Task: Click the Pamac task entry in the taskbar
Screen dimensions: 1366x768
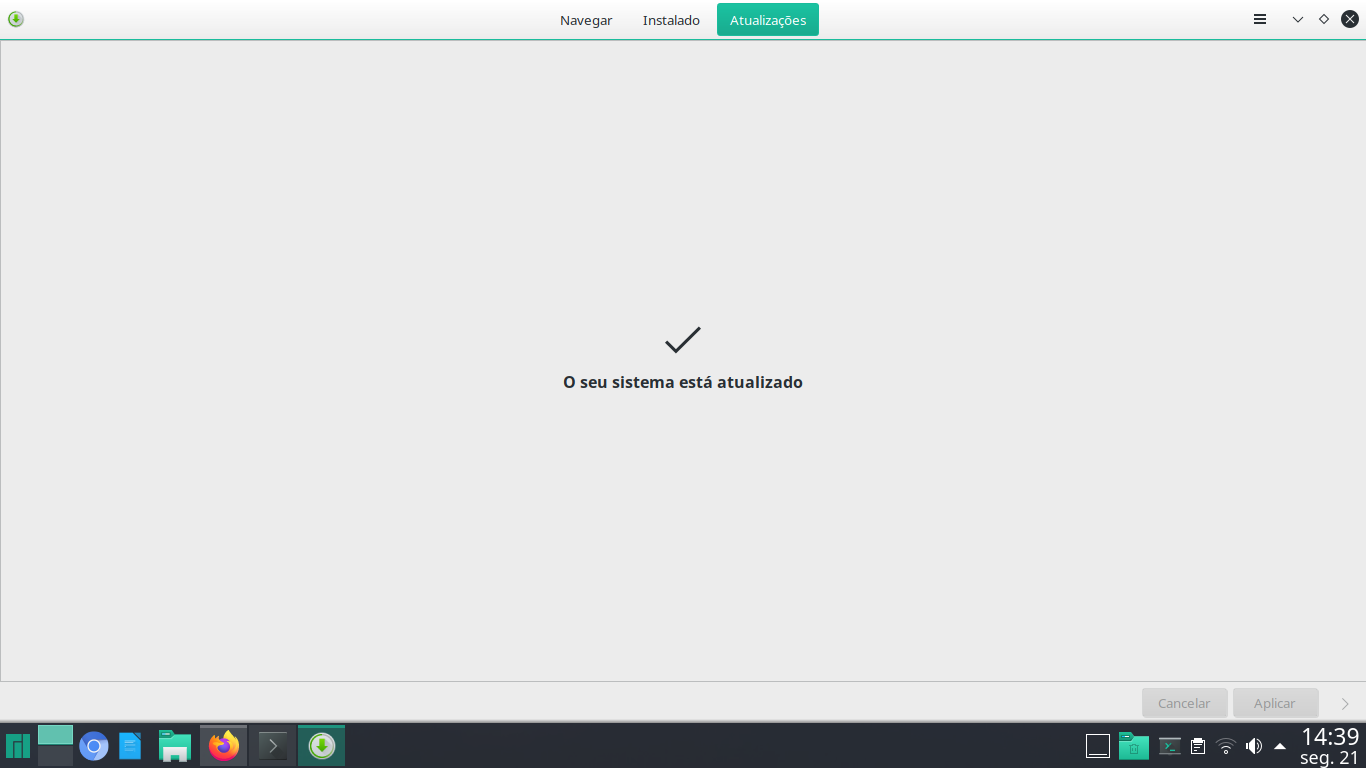Action: click(321, 746)
